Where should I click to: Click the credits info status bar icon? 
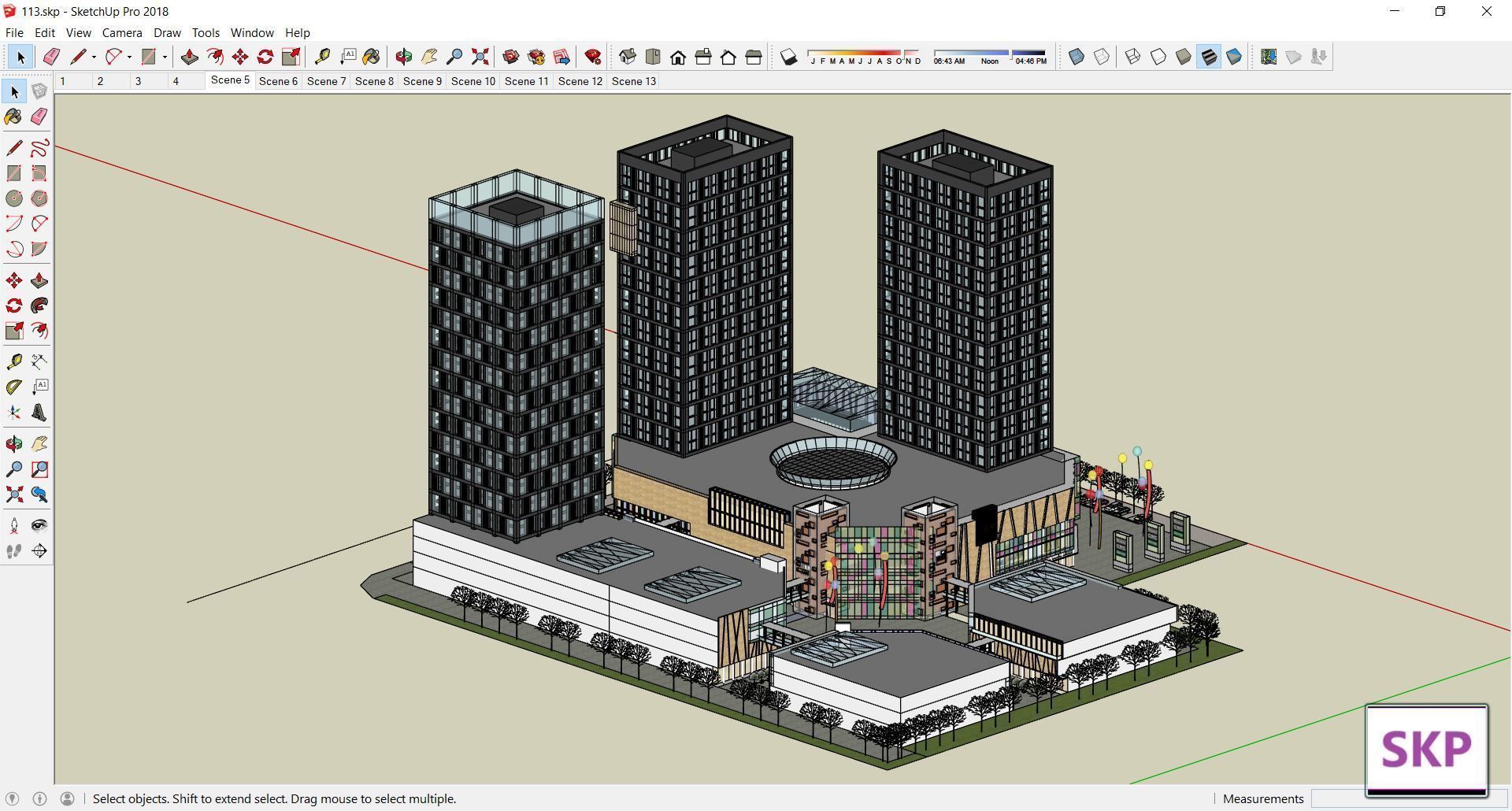point(39,798)
